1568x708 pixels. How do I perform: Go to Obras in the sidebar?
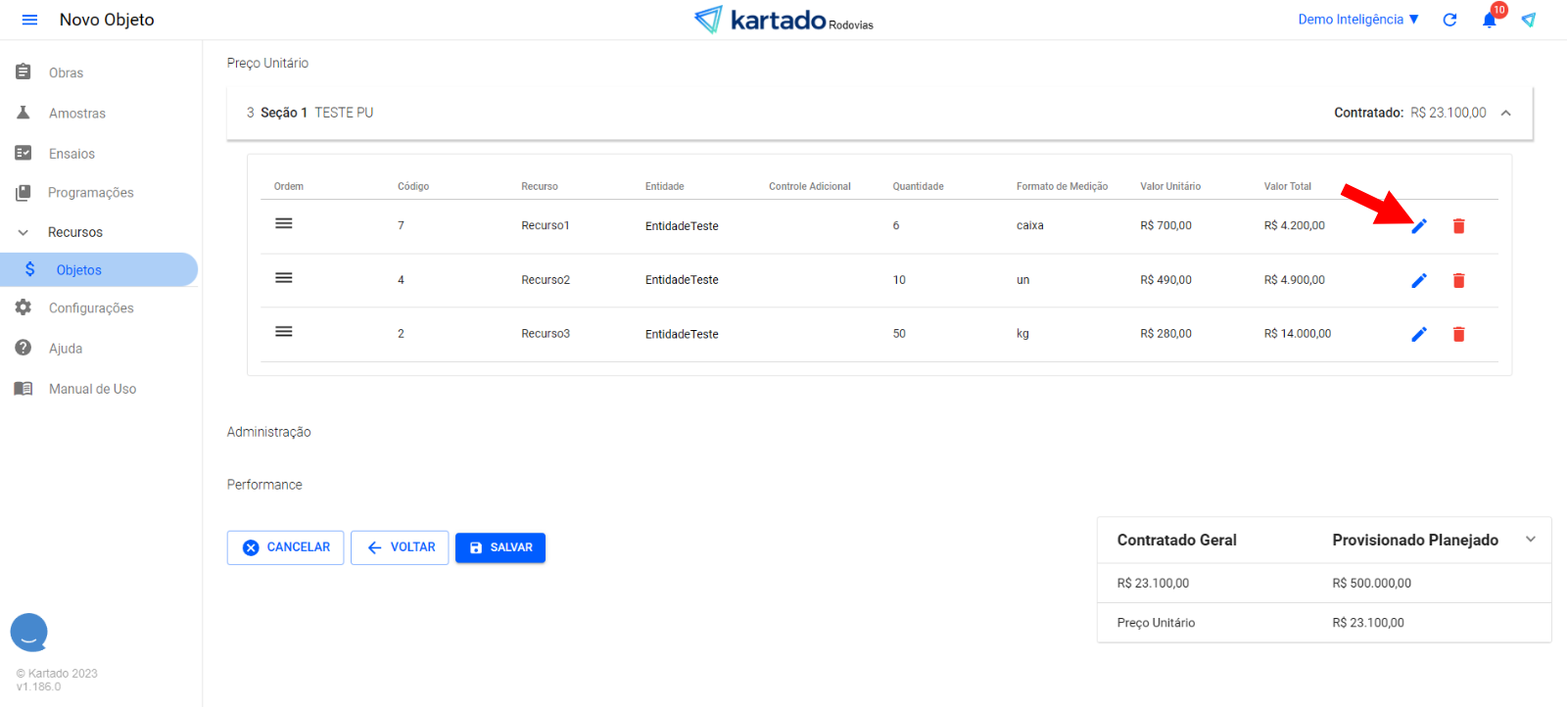[x=66, y=72]
